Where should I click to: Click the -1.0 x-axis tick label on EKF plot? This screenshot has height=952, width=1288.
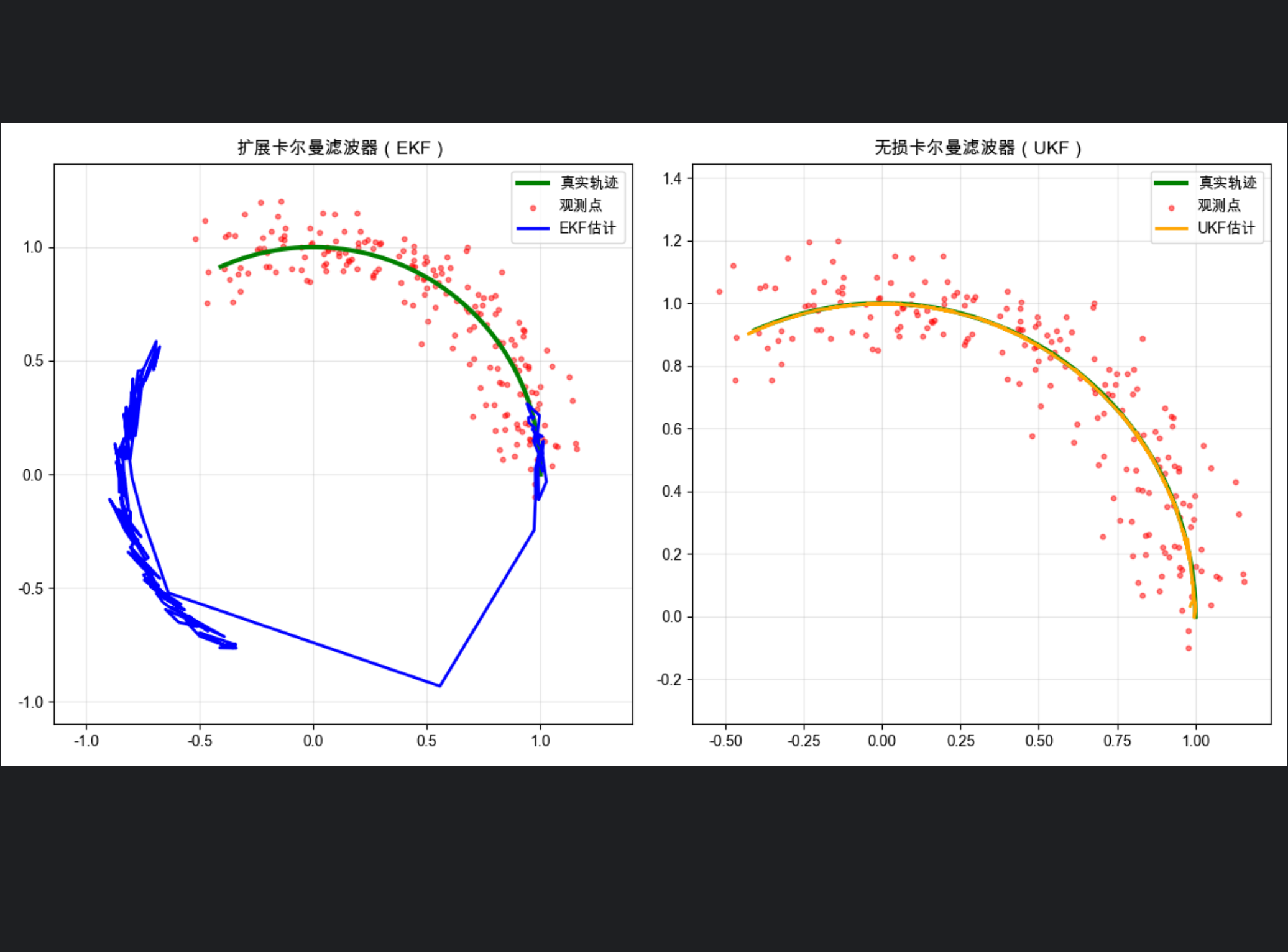[x=86, y=741]
